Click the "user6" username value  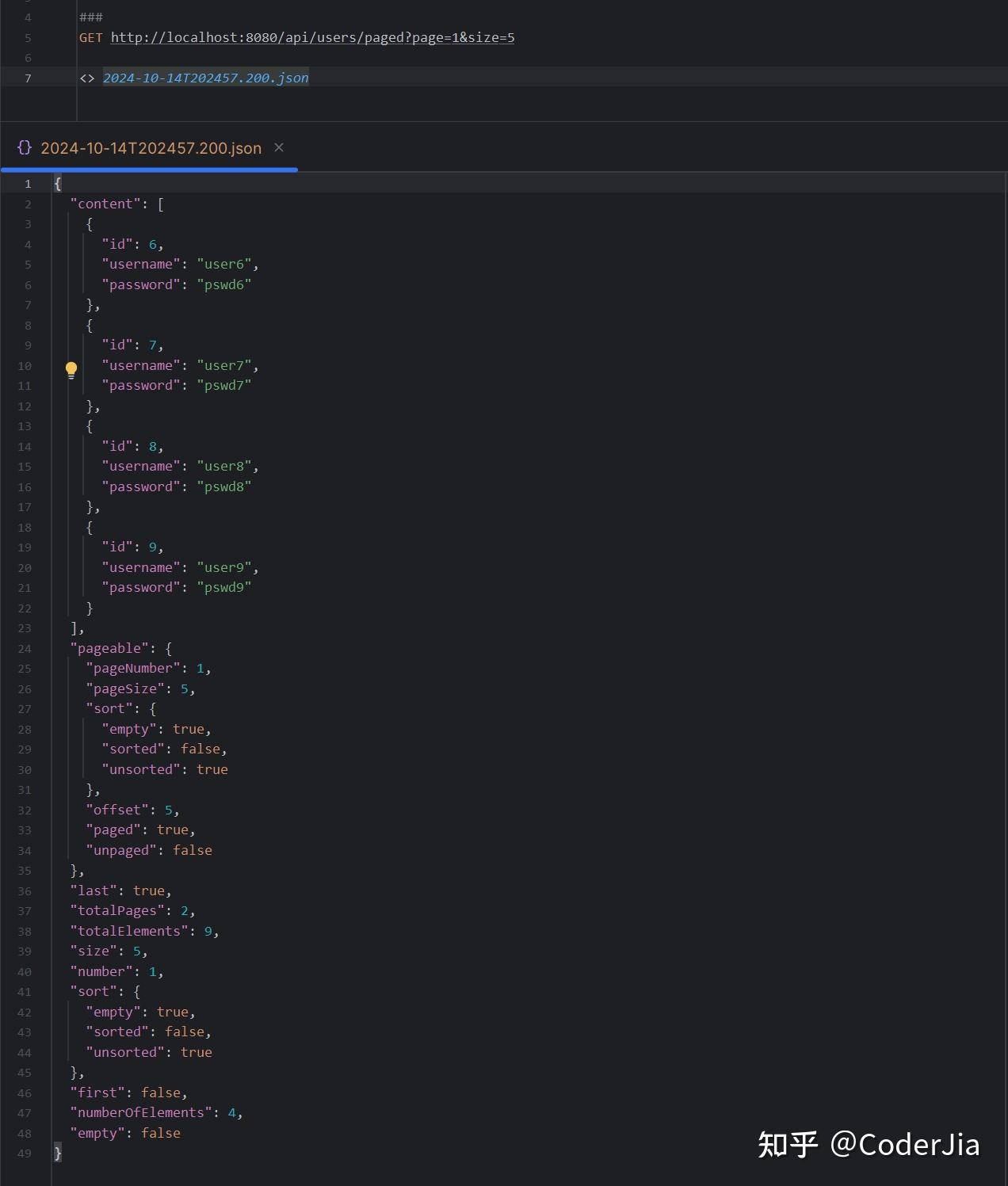pos(224,264)
